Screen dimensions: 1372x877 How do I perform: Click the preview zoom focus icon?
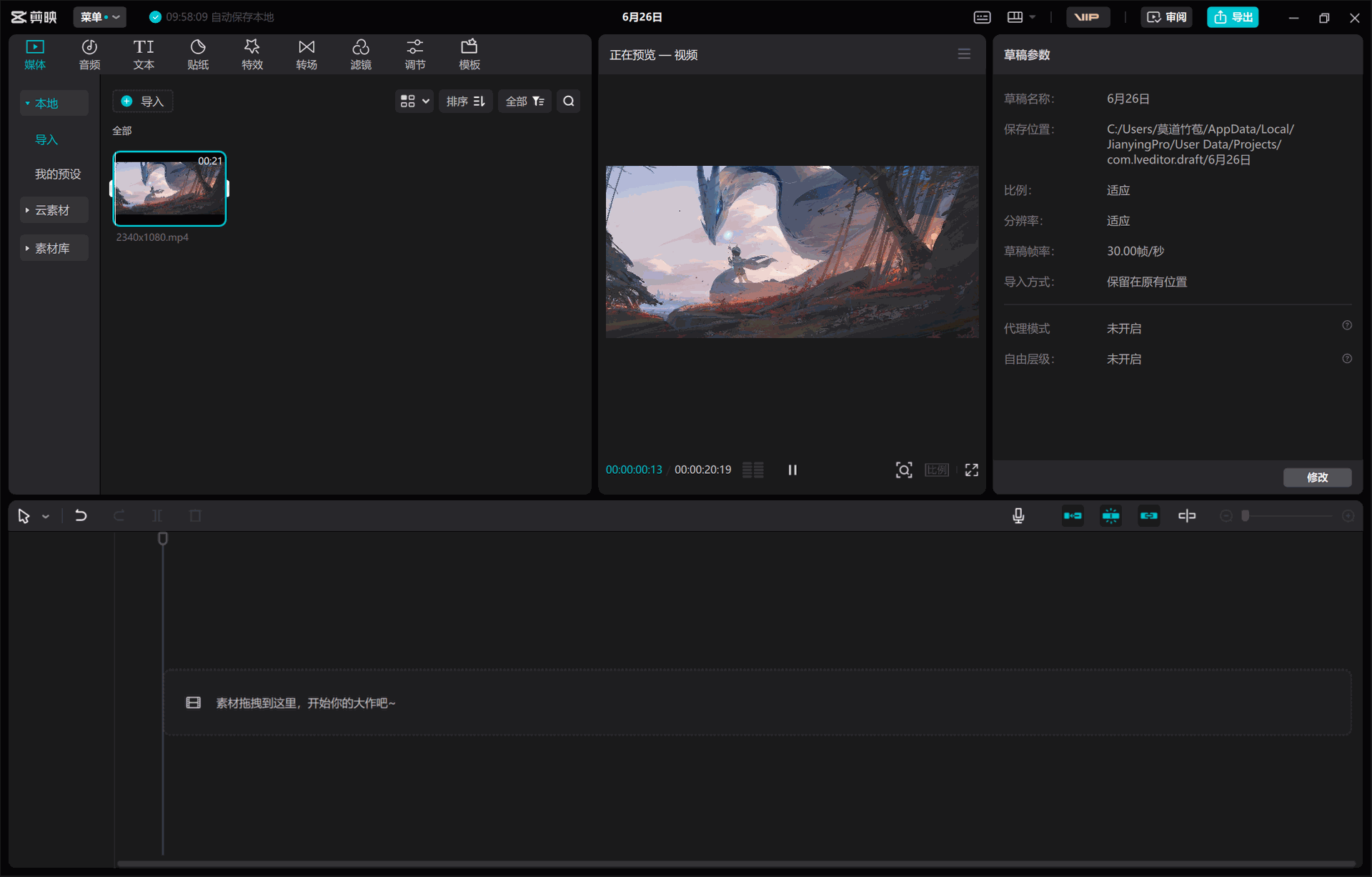[x=904, y=470]
